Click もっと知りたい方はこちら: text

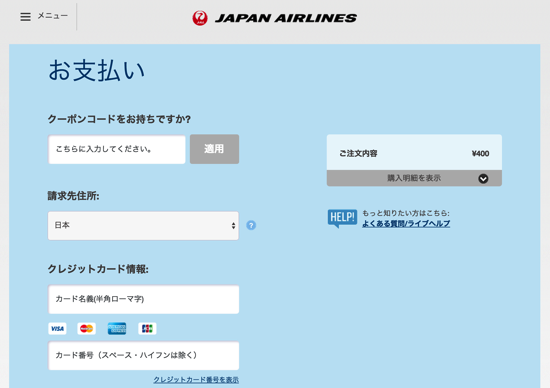click(x=406, y=213)
